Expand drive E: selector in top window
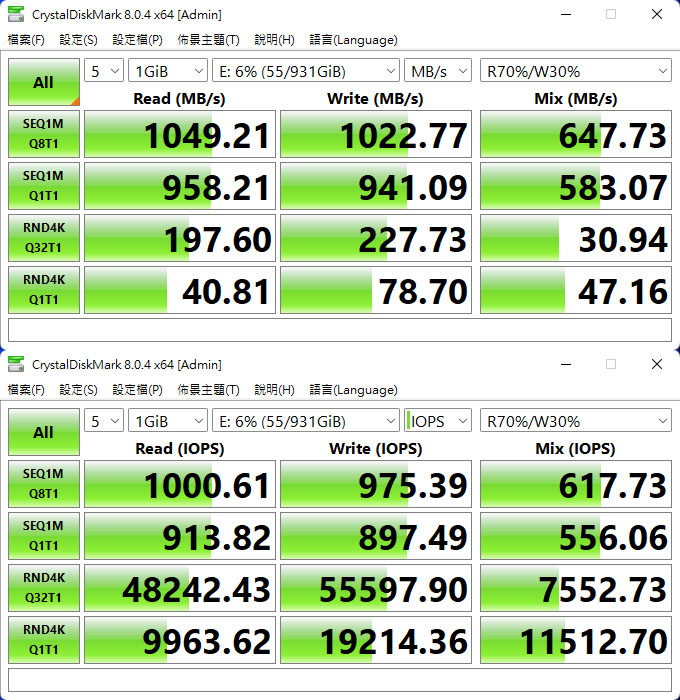This screenshot has width=680, height=700. (x=306, y=71)
